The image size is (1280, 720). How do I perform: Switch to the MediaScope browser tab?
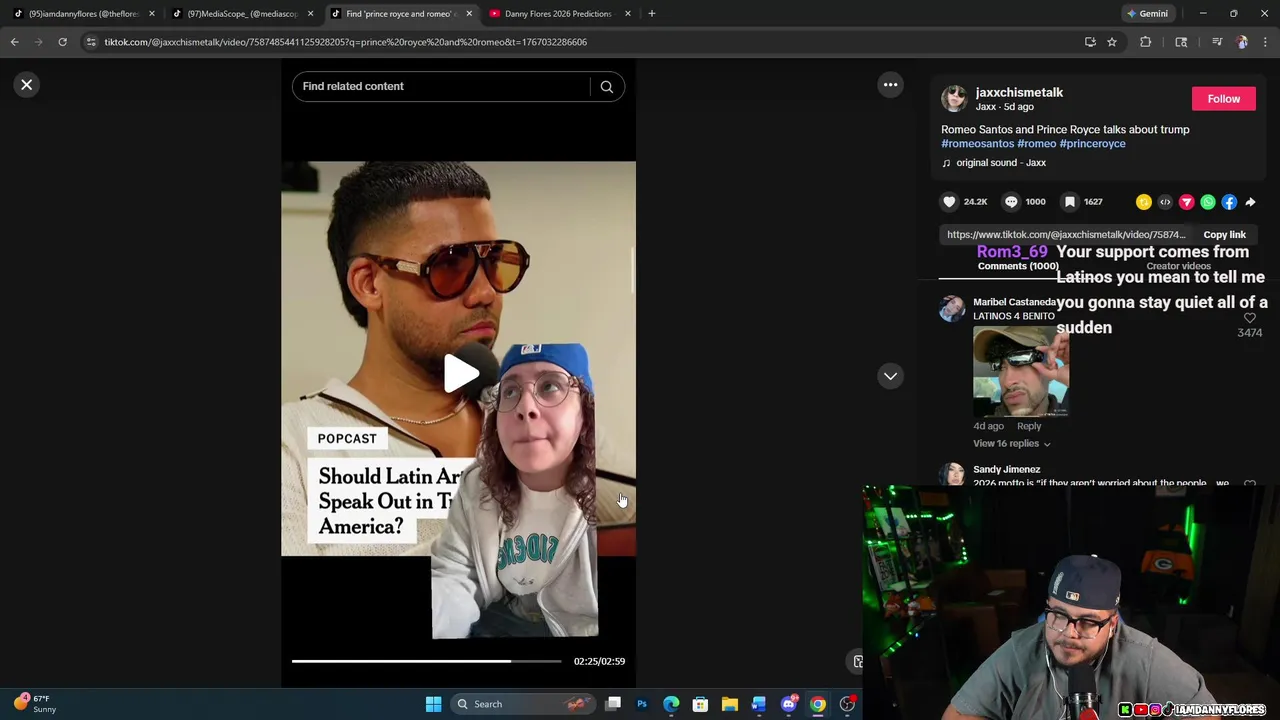tap(242, 14)
